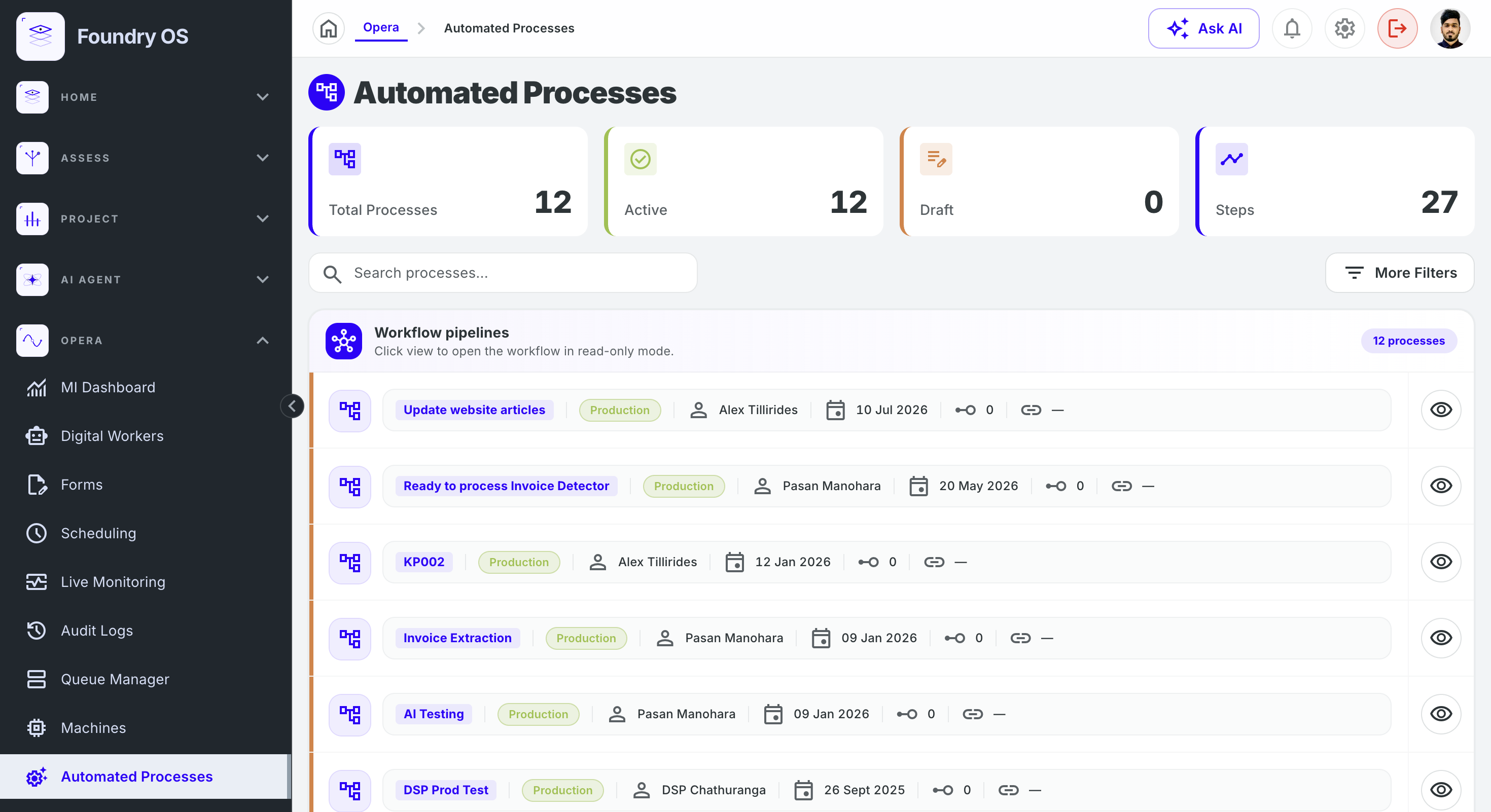
Task: Click the 12 processes badge
Action: 1408,341
